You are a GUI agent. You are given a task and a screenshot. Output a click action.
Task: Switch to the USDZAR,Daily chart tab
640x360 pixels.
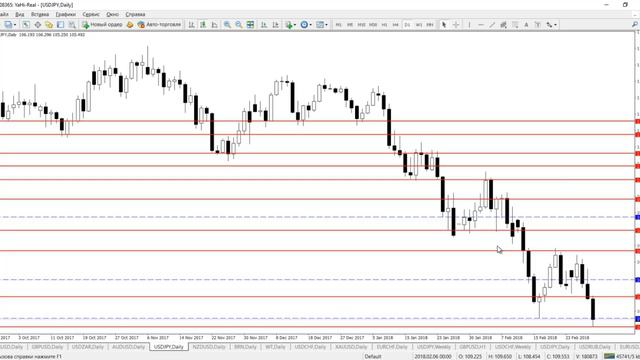(88, 347)
